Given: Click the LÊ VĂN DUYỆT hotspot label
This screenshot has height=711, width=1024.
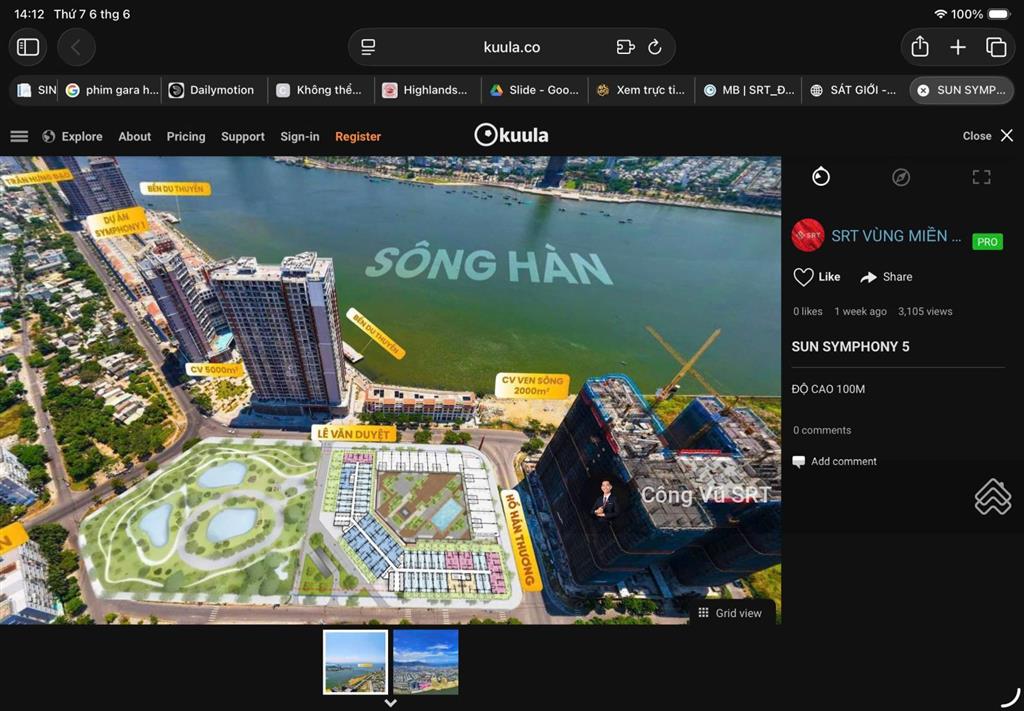Looking at the screenshot, I should coord(354,434).
